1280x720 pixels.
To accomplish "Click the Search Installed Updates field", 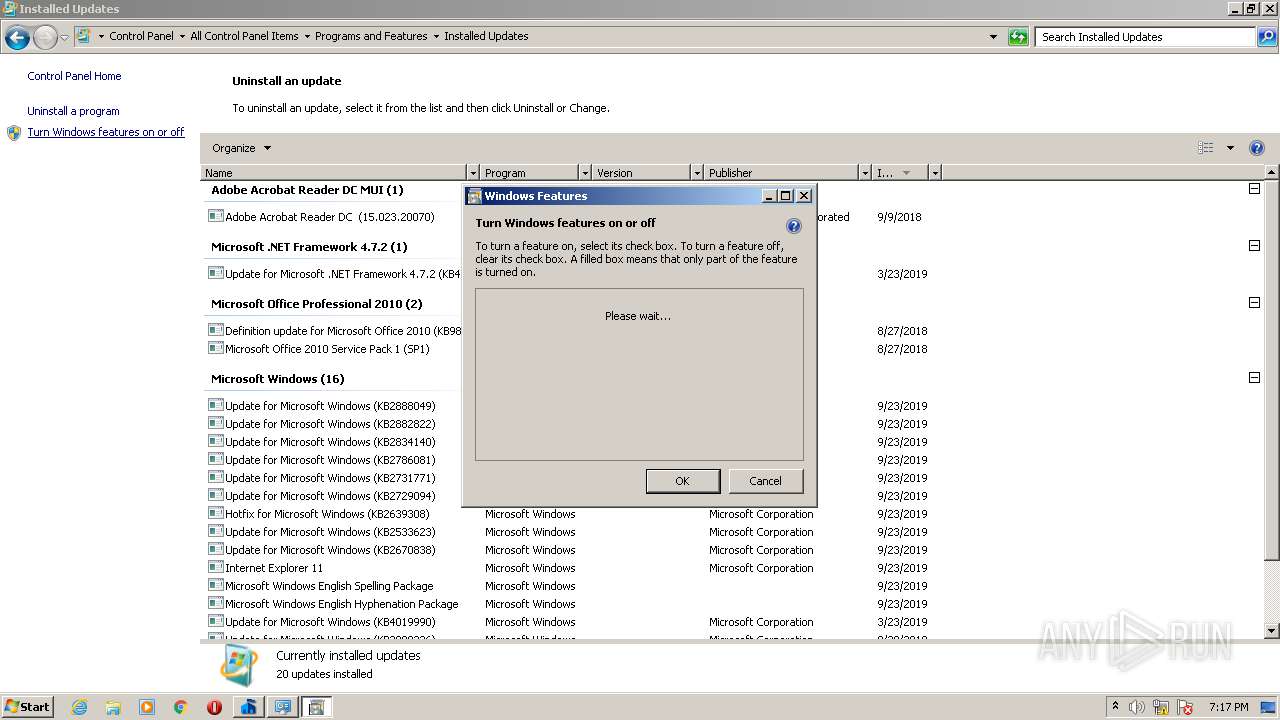I will 1145,37.
